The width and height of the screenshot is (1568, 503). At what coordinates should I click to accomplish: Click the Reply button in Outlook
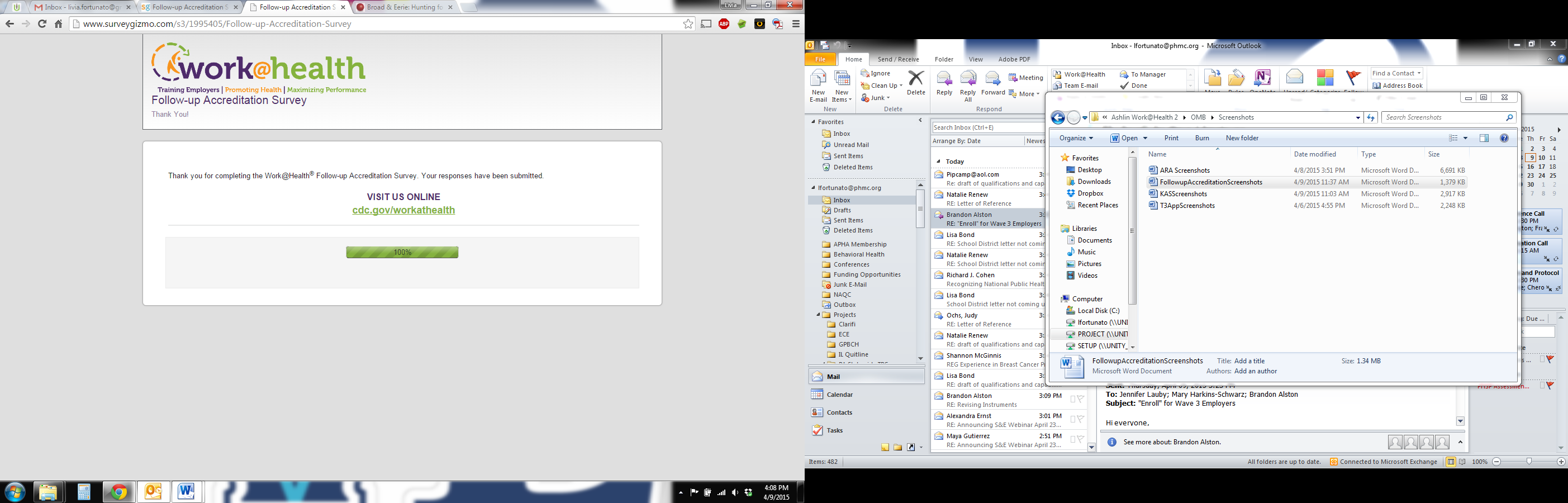pos(944,83)
